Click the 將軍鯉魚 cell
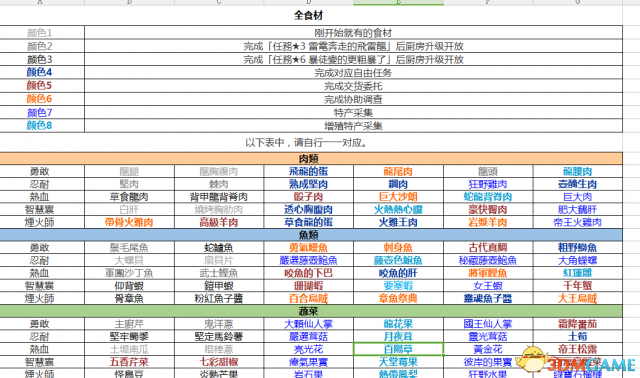Screen dimensions: 640x378 tap(488, 273)
